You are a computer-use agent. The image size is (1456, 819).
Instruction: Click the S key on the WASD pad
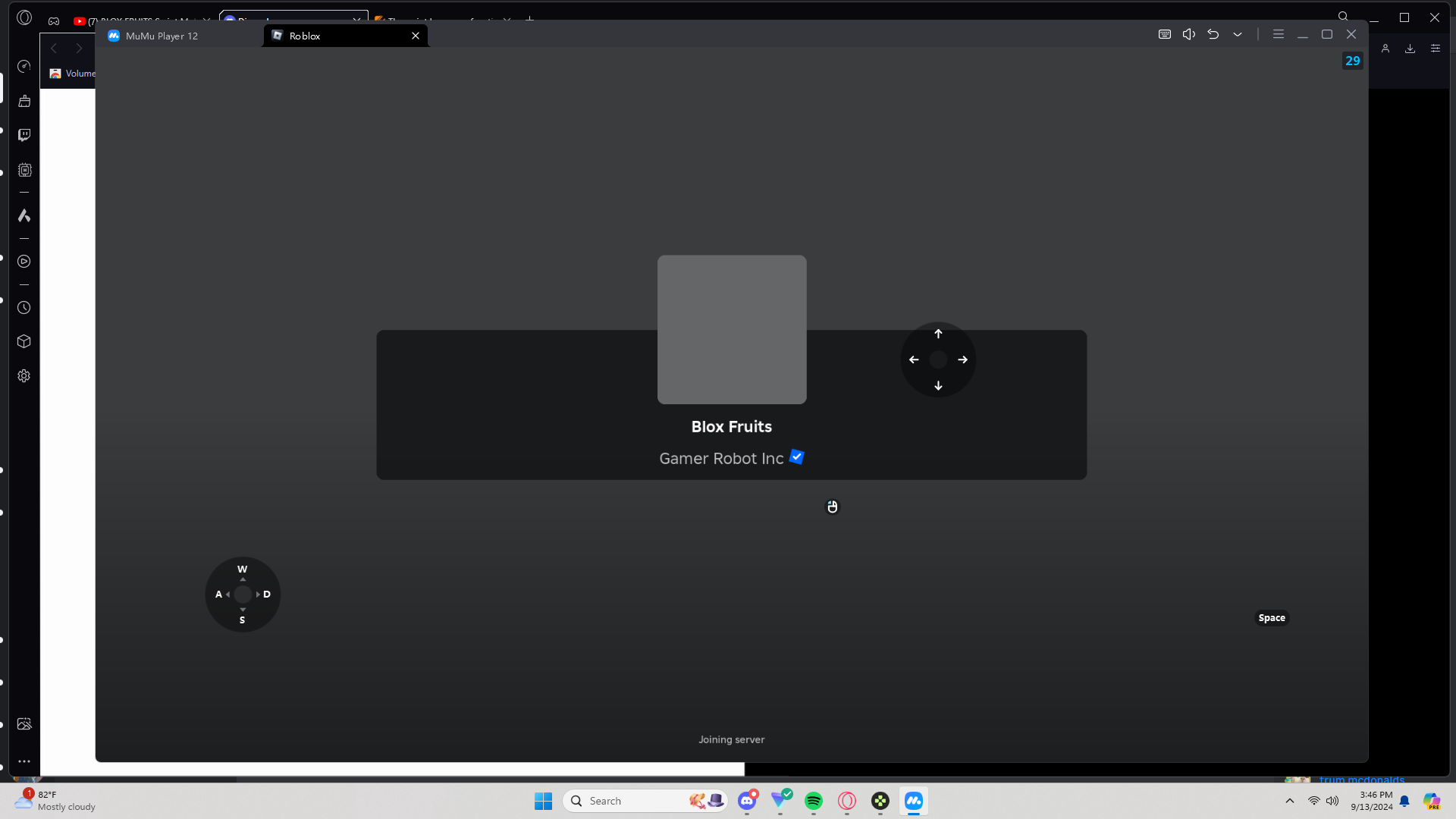click(243, 620)
